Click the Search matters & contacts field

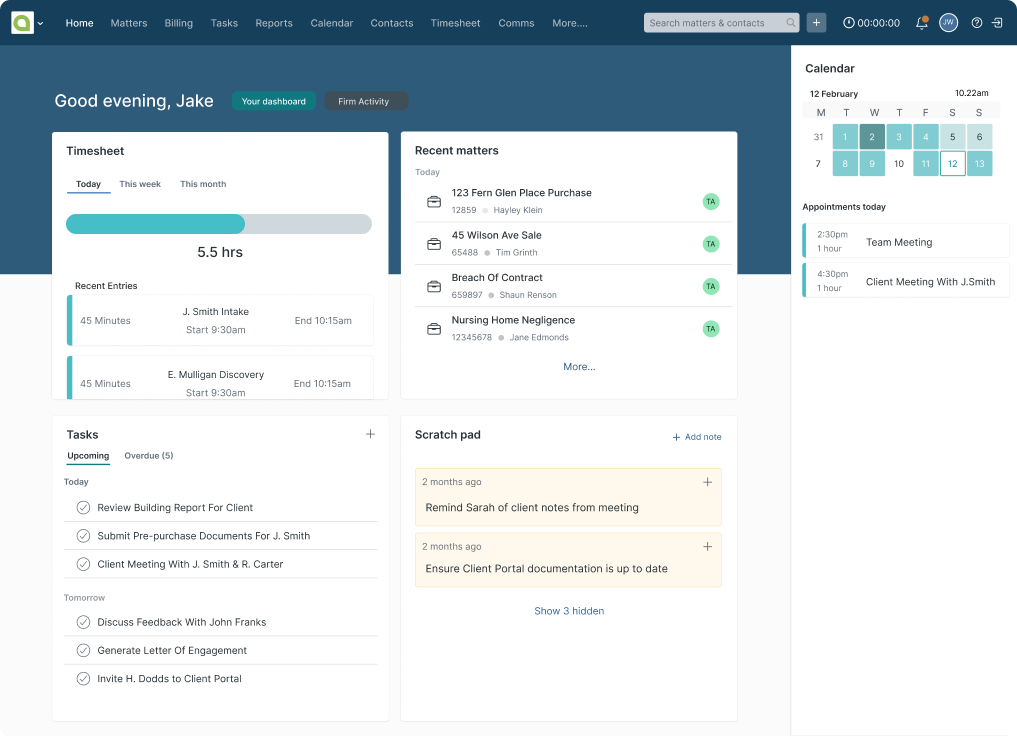click(712, 23)
